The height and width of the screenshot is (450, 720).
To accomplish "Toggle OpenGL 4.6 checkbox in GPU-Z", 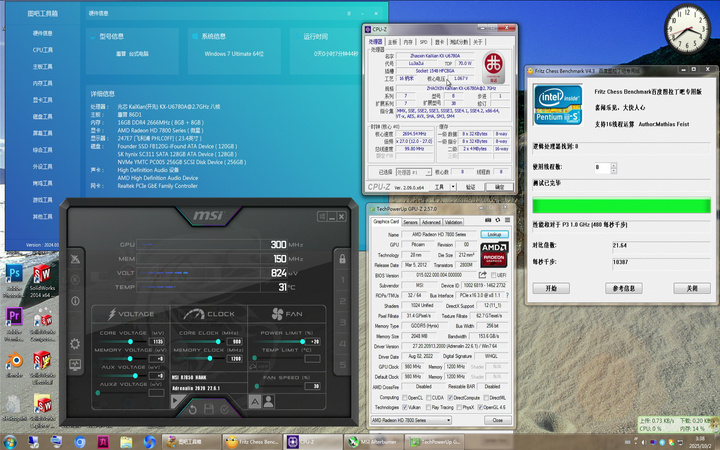I will pyautogui.click(x=480, y=407).
